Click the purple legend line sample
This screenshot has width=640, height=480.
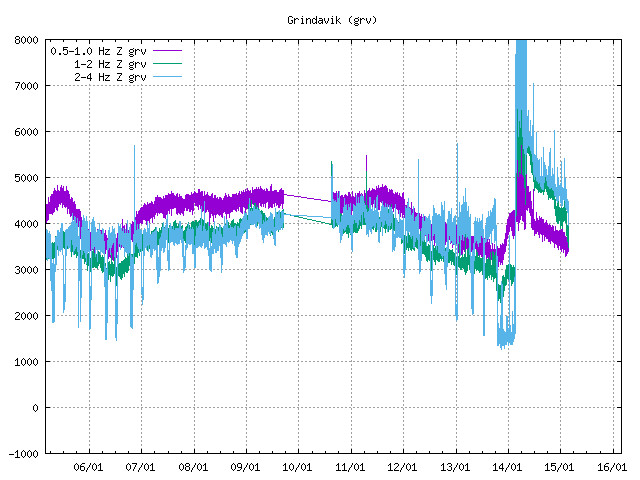[168, 50]
